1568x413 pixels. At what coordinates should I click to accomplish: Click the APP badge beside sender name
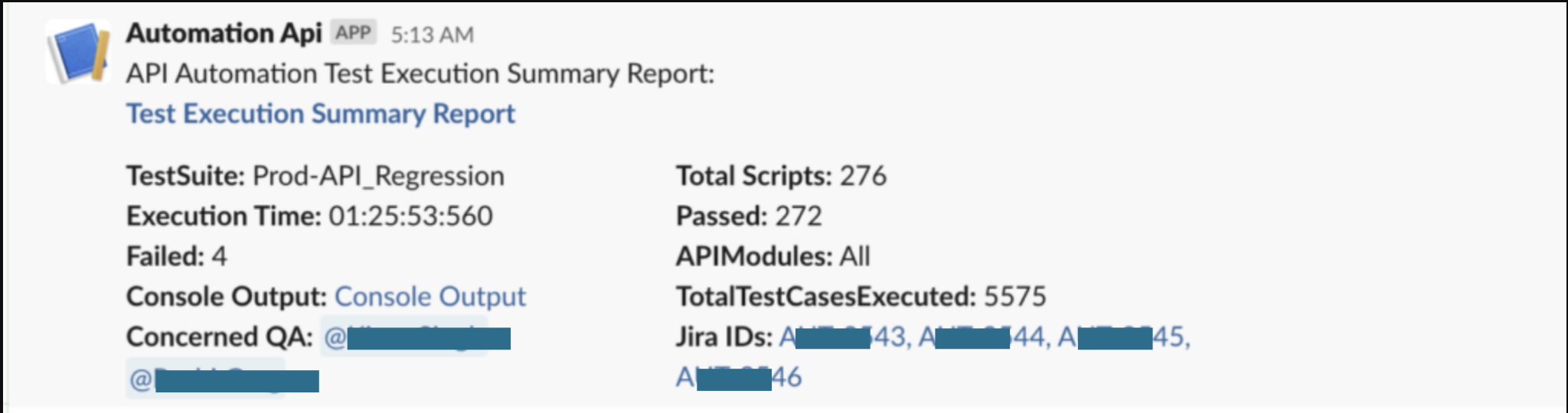(x=353, y=33)
